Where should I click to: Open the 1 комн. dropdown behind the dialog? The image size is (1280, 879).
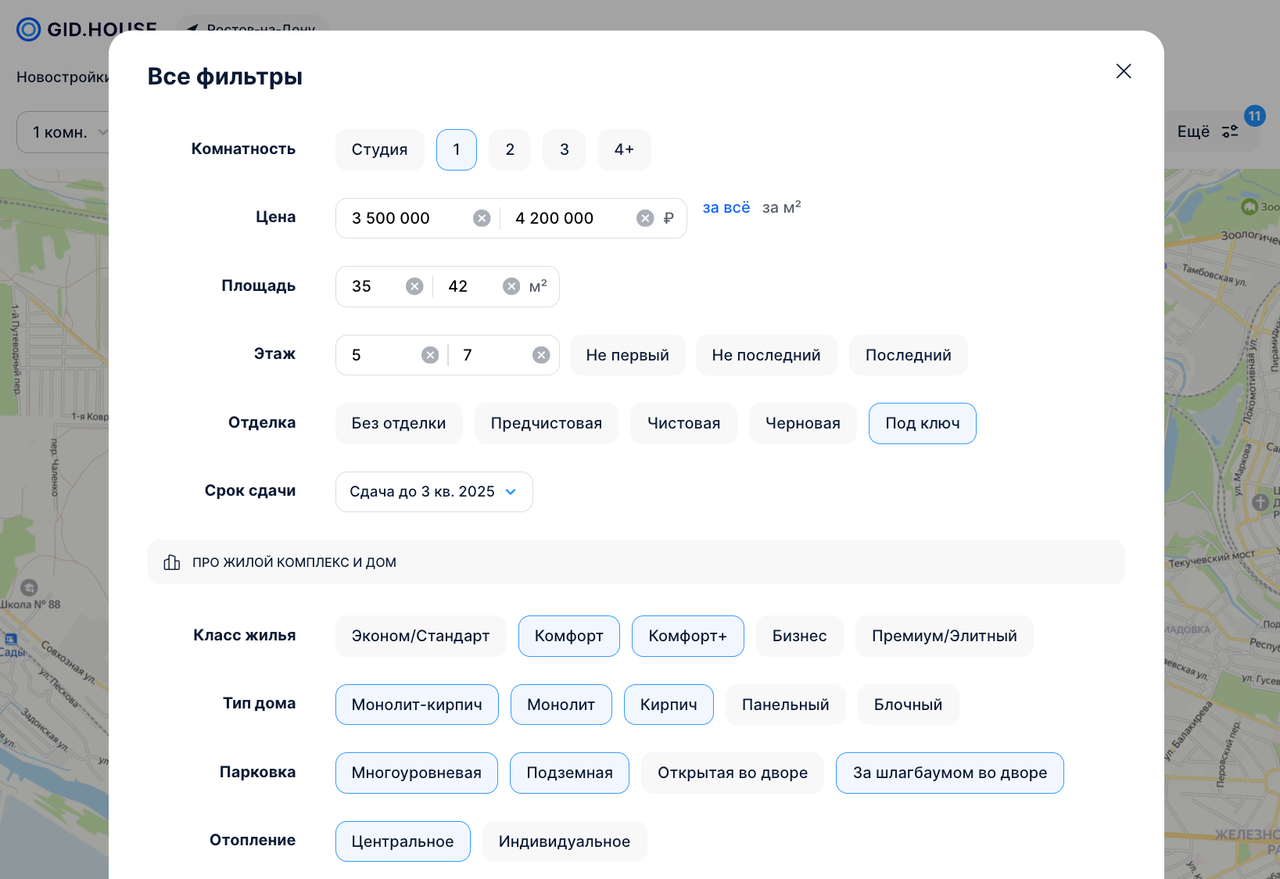click(x=63, y=132)
